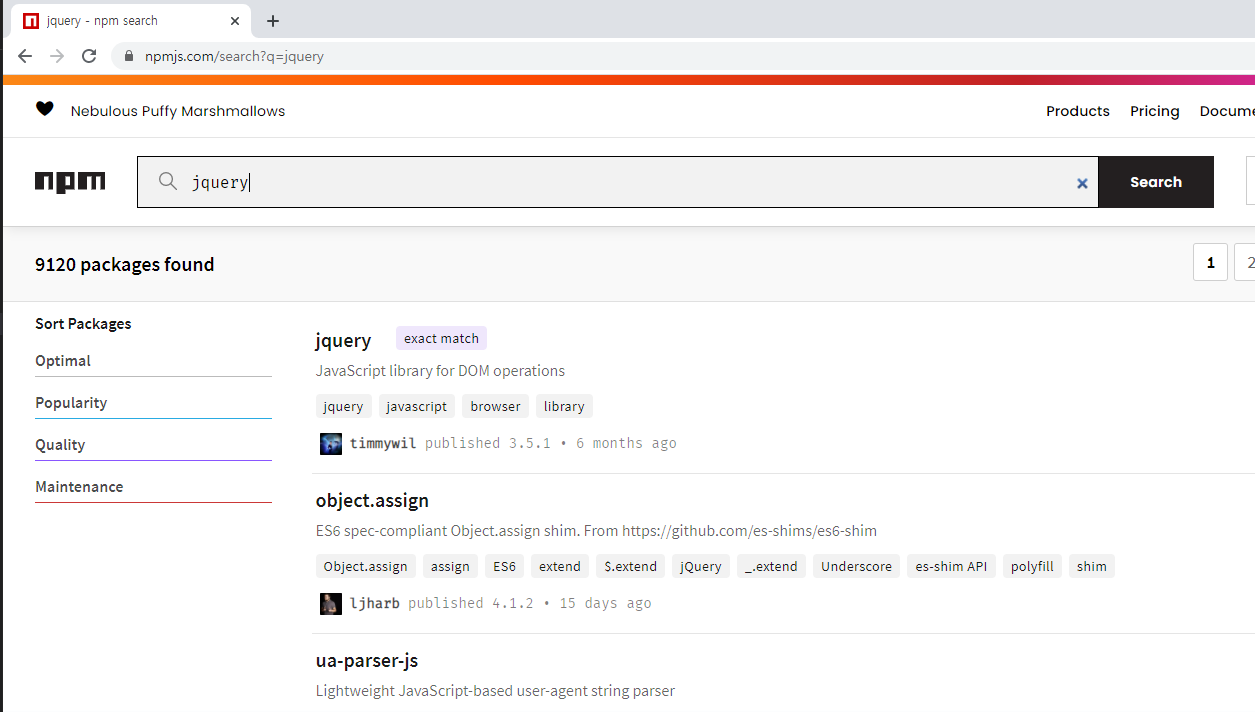This screenshot has width=1255, height=712.
Task: Click the javascript keyword tag
Action: pos(417,406)
